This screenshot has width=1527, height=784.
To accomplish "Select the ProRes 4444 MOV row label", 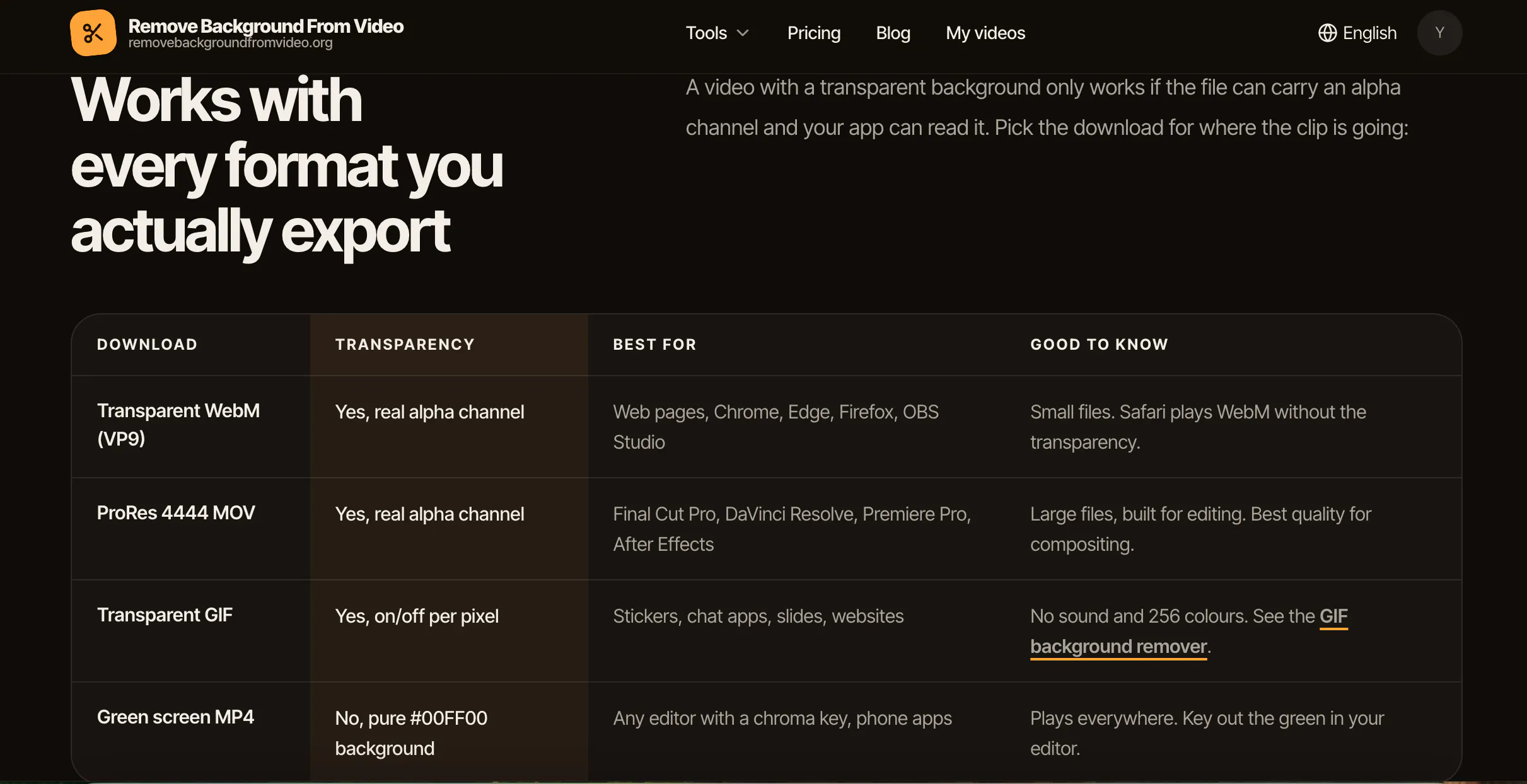I will coord(176,513).
